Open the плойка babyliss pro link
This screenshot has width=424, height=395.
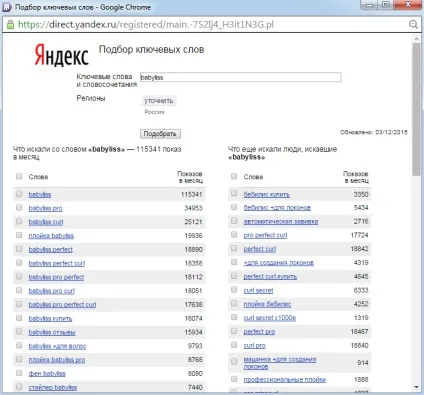(57, 360)
